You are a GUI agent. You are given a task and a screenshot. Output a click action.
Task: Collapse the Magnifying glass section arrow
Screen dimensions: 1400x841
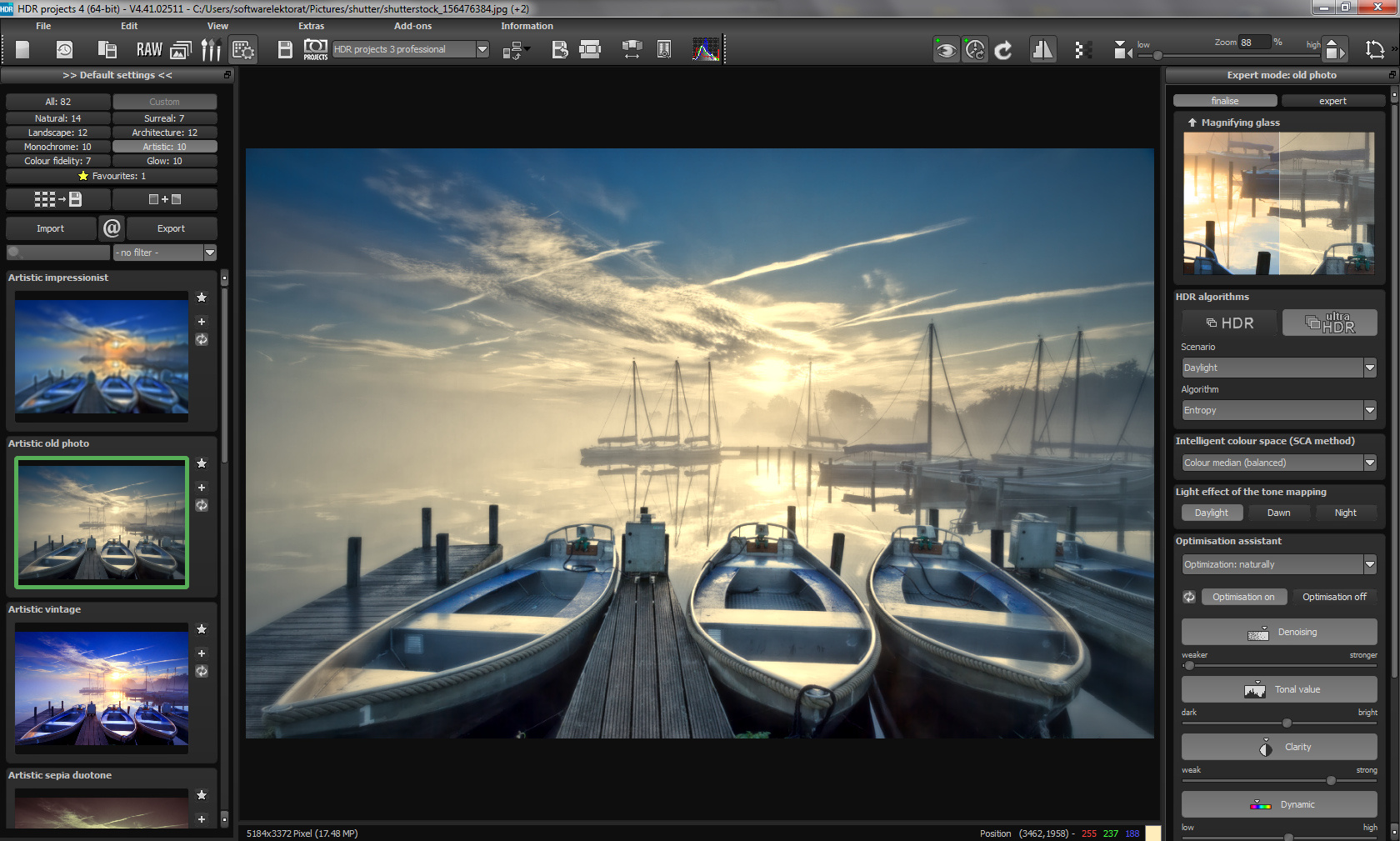(1192, 123)
